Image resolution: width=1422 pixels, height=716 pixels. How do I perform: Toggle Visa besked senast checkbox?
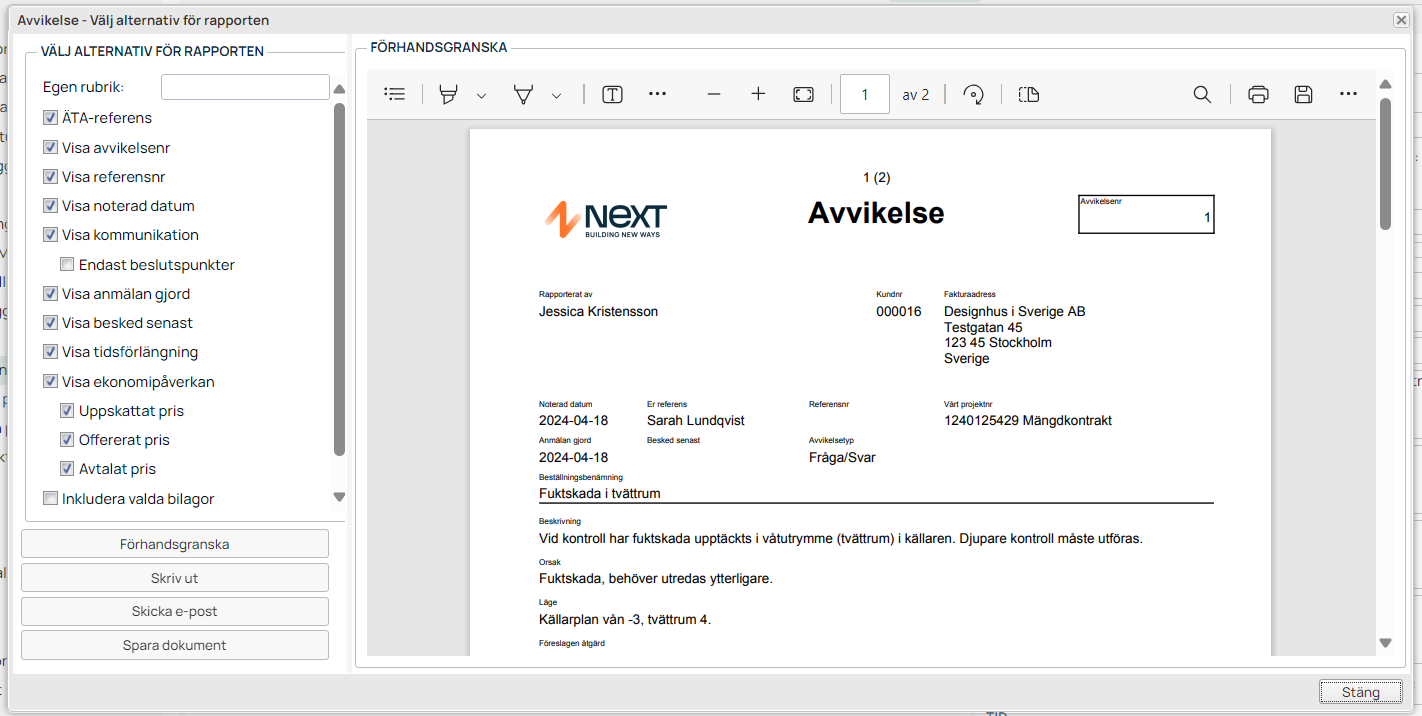coord(50,323)
